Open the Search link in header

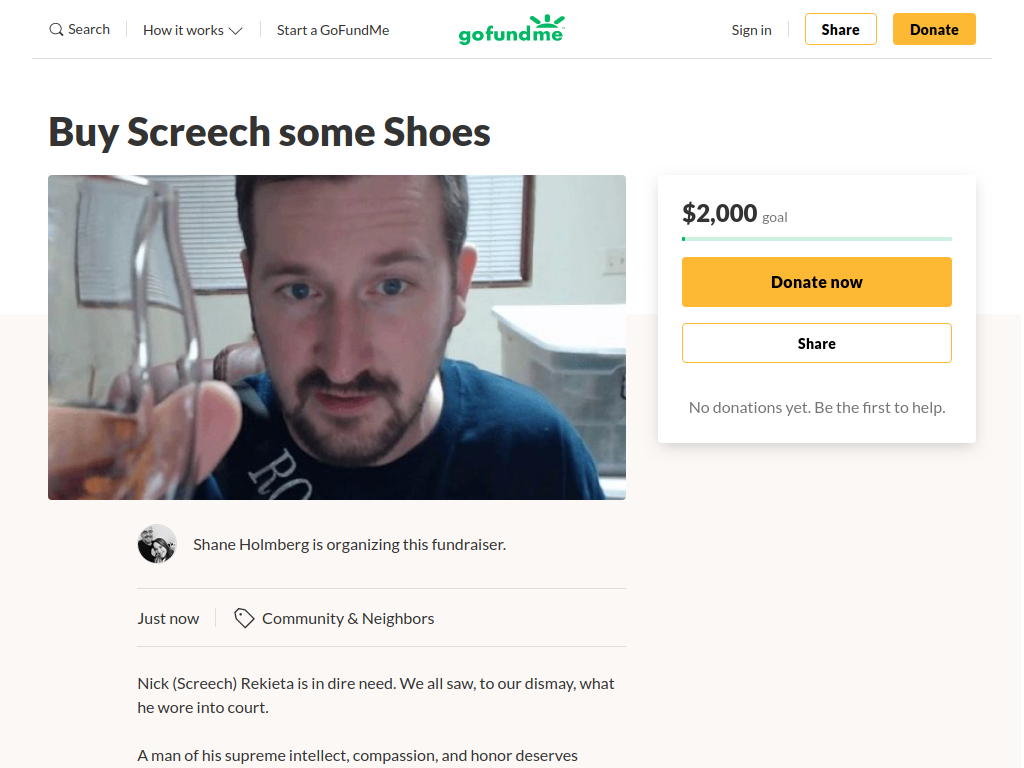click(80, 29)
